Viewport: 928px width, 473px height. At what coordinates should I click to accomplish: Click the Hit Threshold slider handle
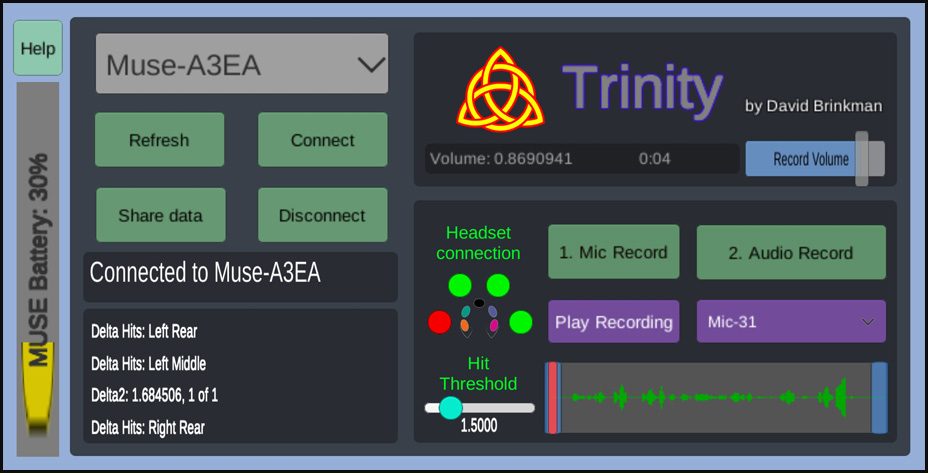(x=451, y=407)
